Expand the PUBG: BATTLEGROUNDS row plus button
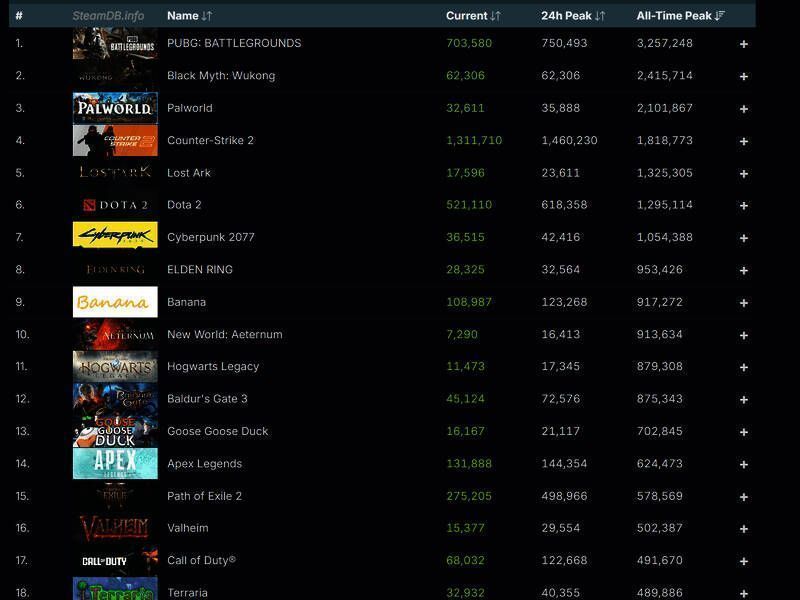 (743, 44)
